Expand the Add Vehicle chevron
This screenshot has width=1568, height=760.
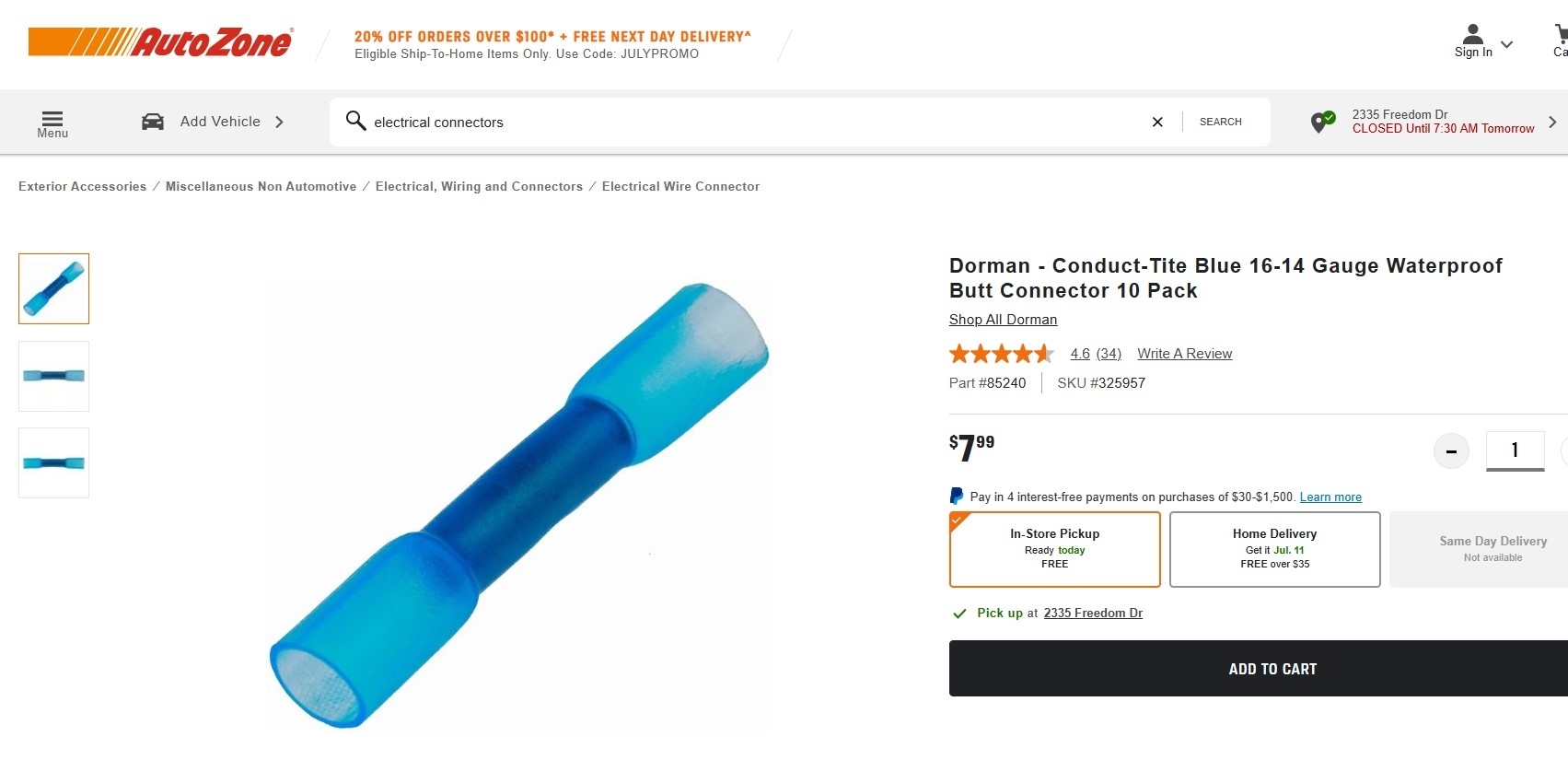(279, 122)
